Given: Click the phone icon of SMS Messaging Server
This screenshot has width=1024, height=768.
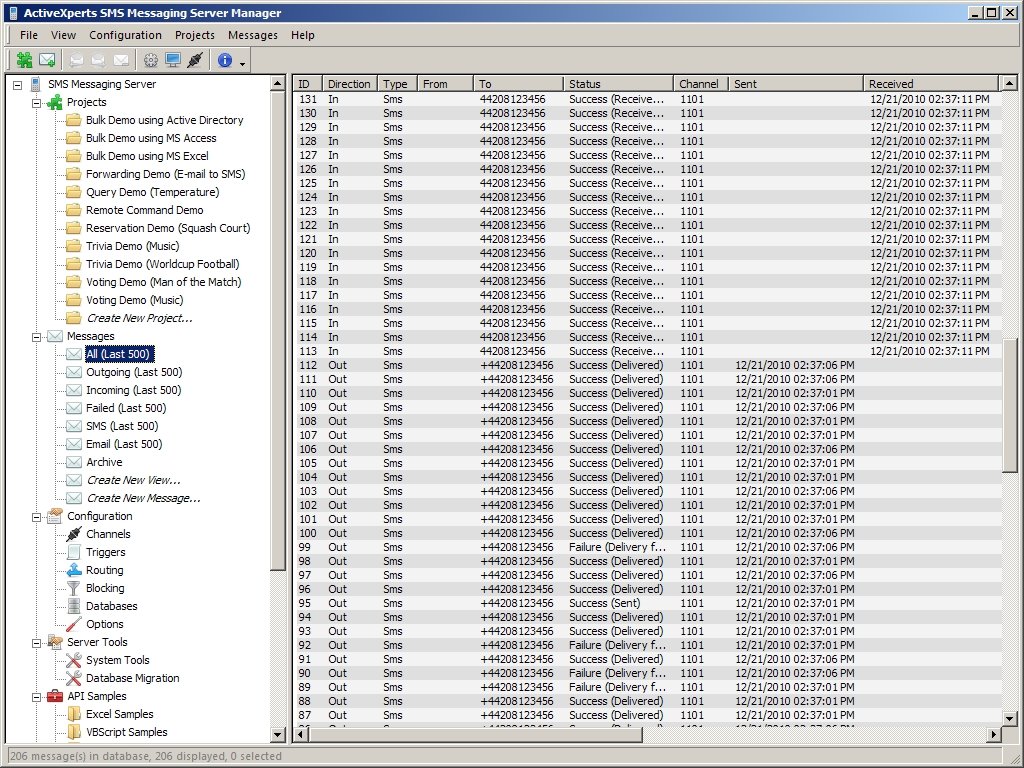Looking at the screenshot, I should [36, 84].
